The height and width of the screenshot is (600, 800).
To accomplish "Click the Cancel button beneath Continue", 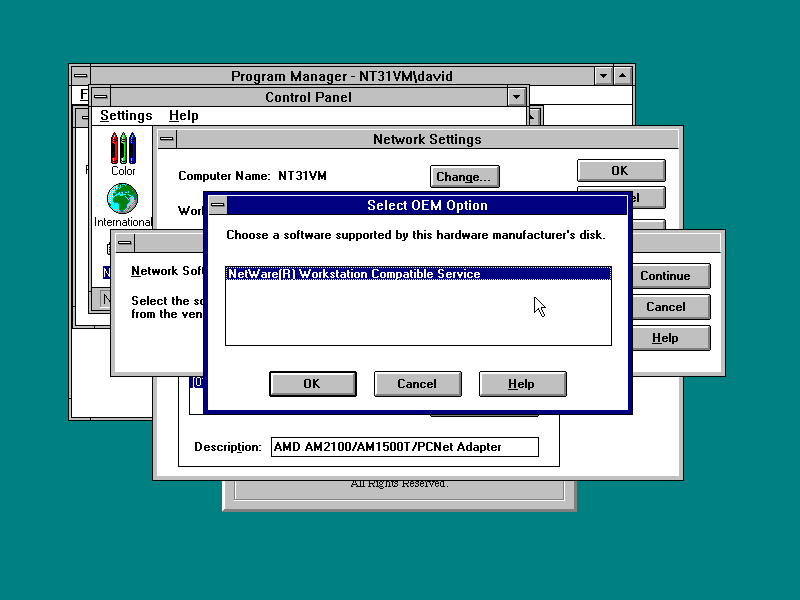I will (671, 307).
